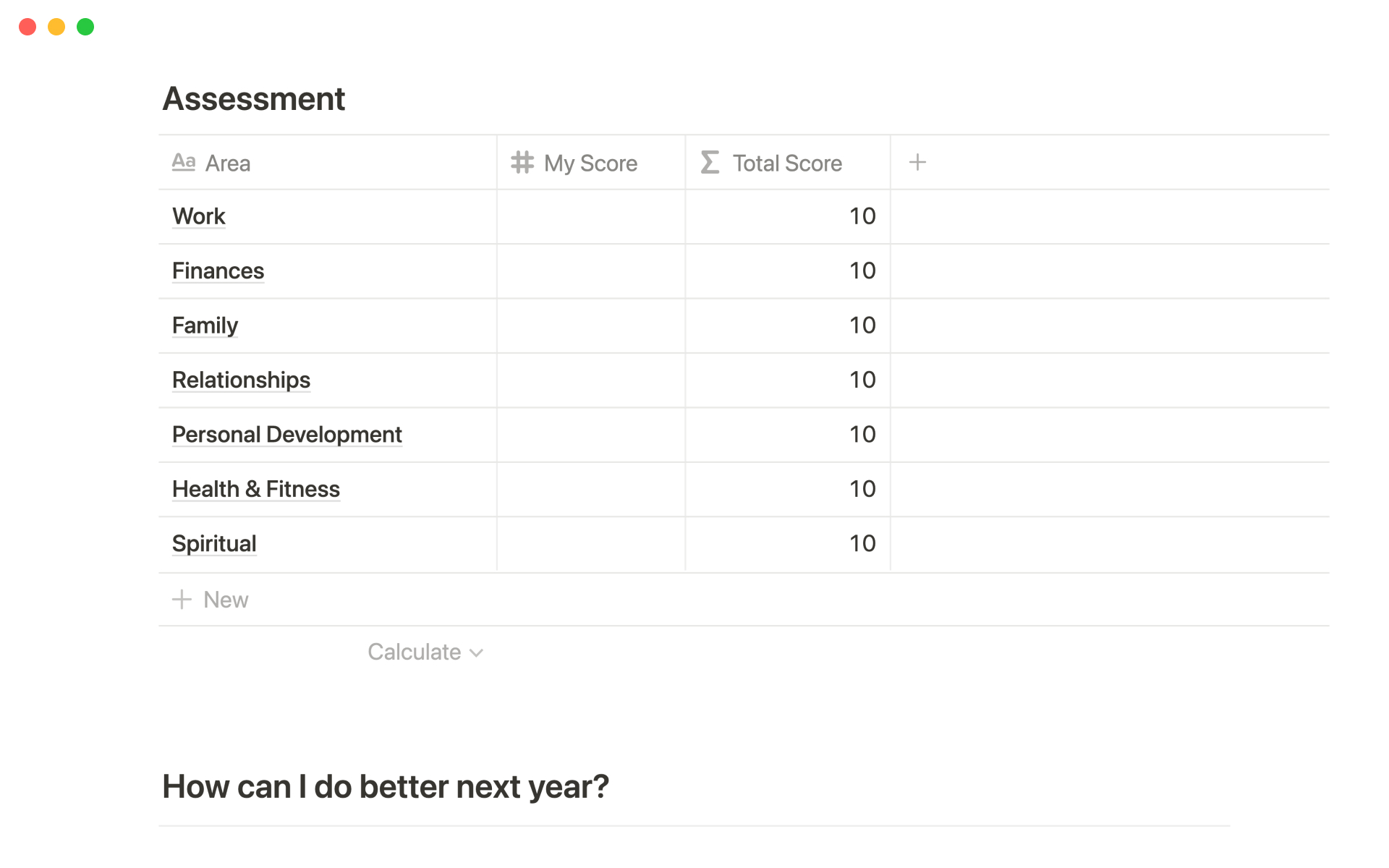
Task: Open the Total Score column header menu
Action: [787, 163]
